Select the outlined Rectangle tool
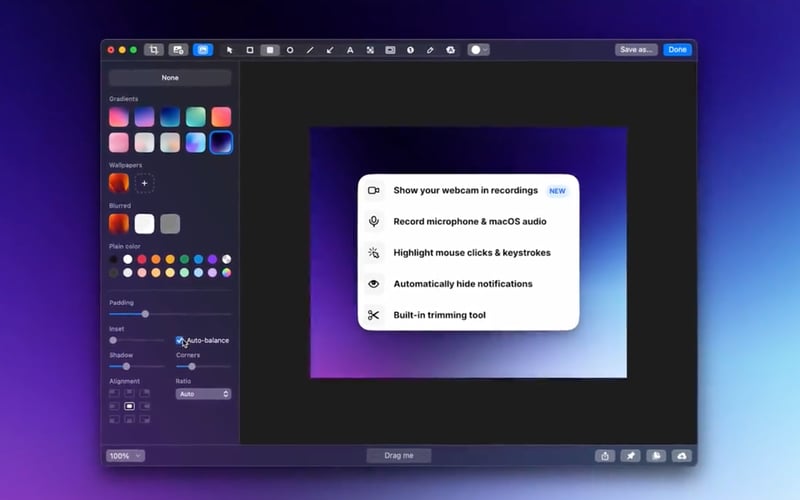Viewport: 800px width, 500px height. pyautogui.click(x=249, y=50)
